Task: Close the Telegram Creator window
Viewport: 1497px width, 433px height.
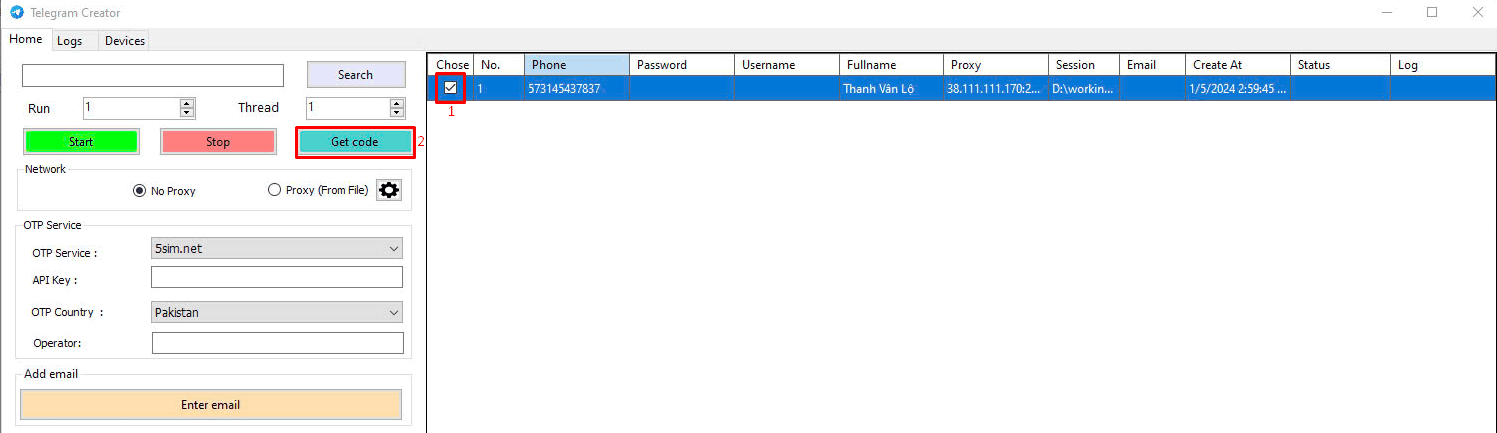Action: [1477, 12]
